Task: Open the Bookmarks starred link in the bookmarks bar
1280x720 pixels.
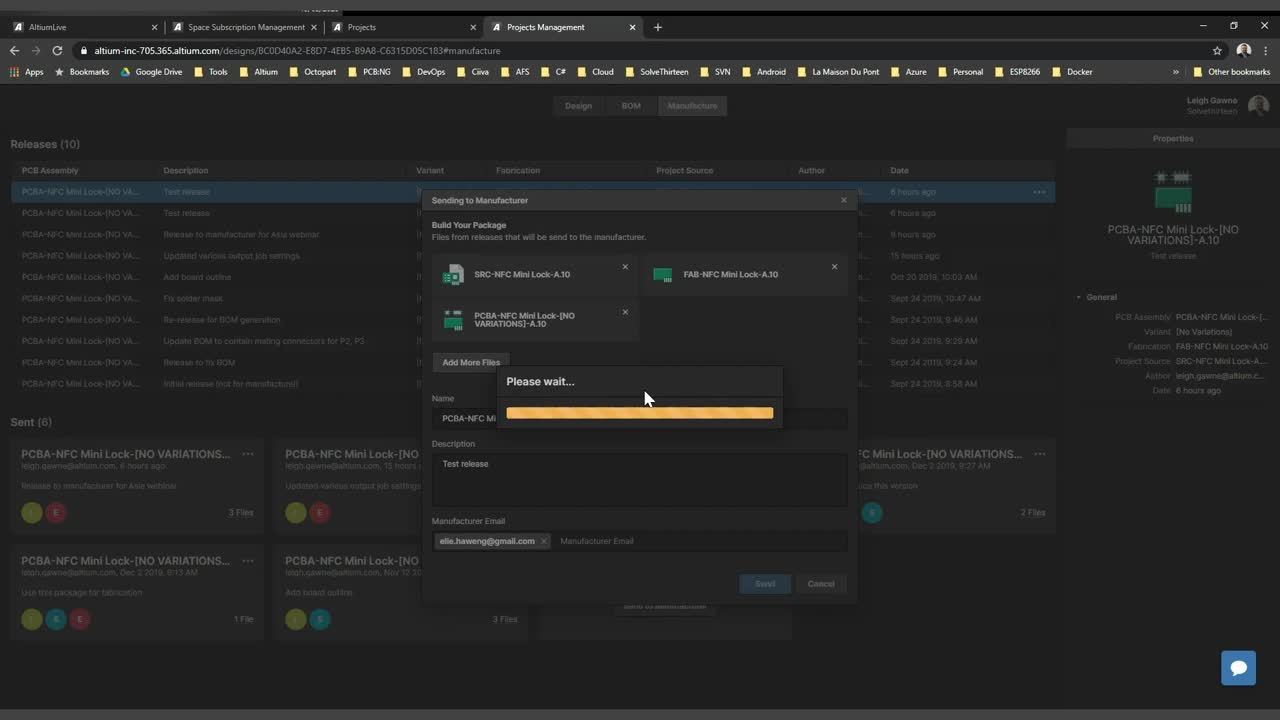Action: [x=82, y=72]
